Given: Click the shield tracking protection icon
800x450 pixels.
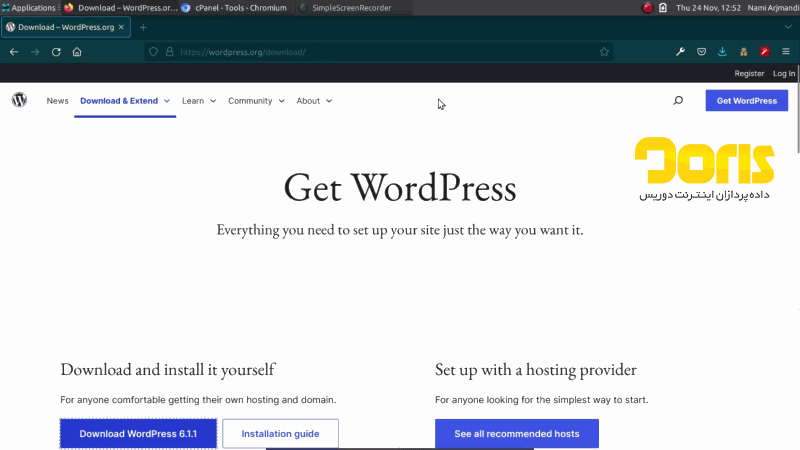Looking at the screenshot, I should pyautogui.click(x=154, y=52).
